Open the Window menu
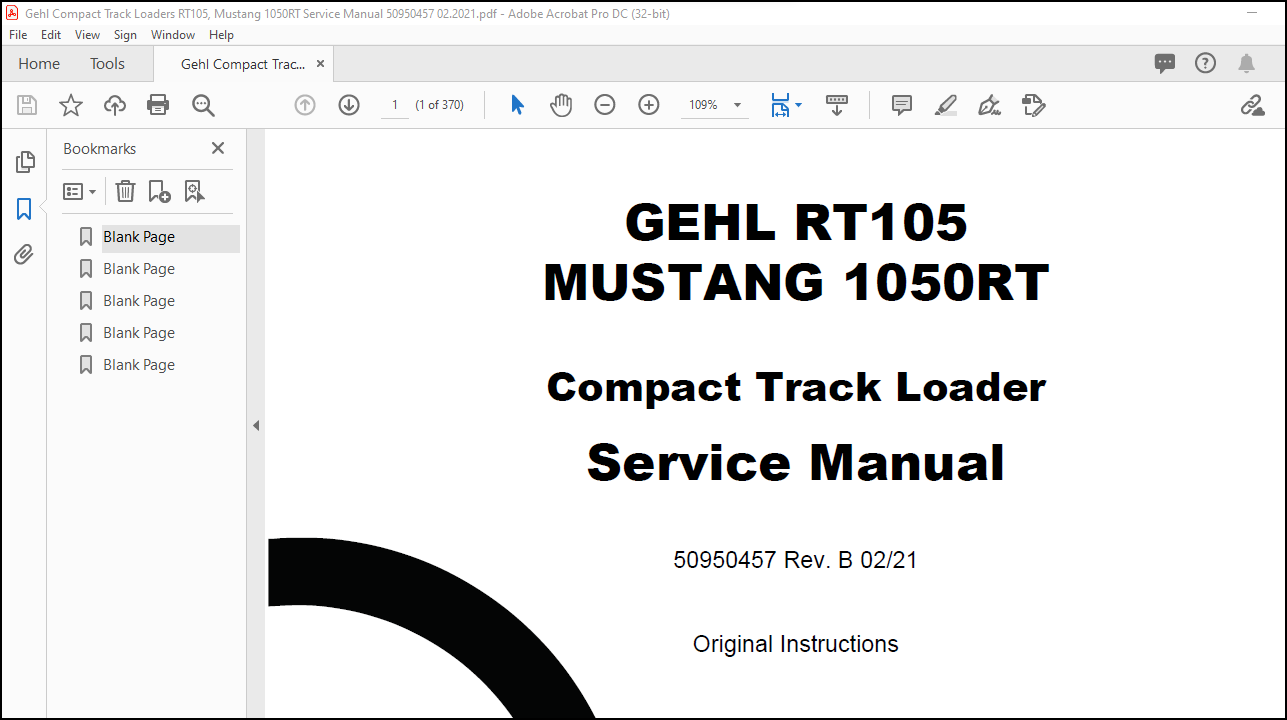 coord(173,35)
